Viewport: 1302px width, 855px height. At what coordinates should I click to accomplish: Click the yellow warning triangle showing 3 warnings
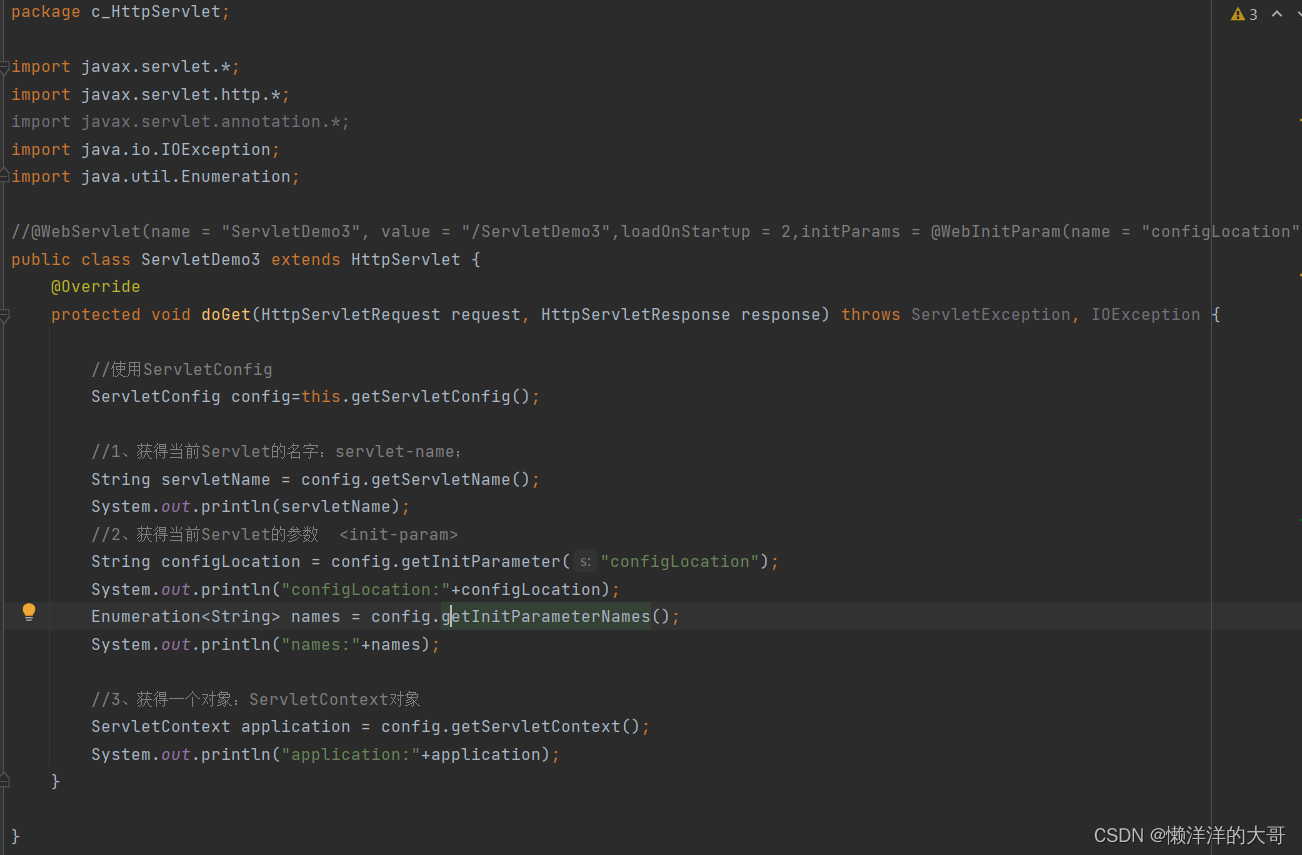click(1240, 13)
